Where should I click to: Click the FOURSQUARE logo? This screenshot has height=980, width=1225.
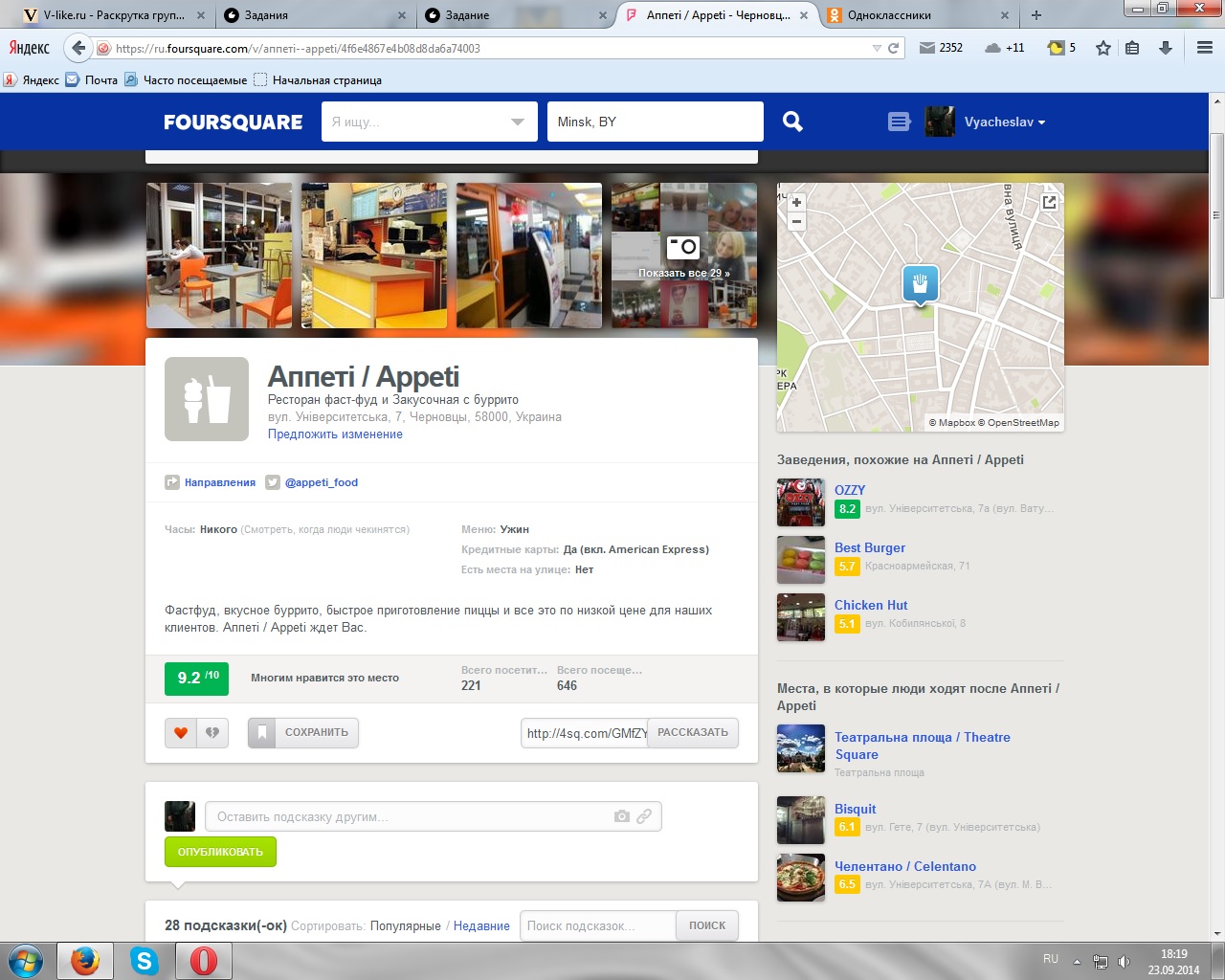233,122
